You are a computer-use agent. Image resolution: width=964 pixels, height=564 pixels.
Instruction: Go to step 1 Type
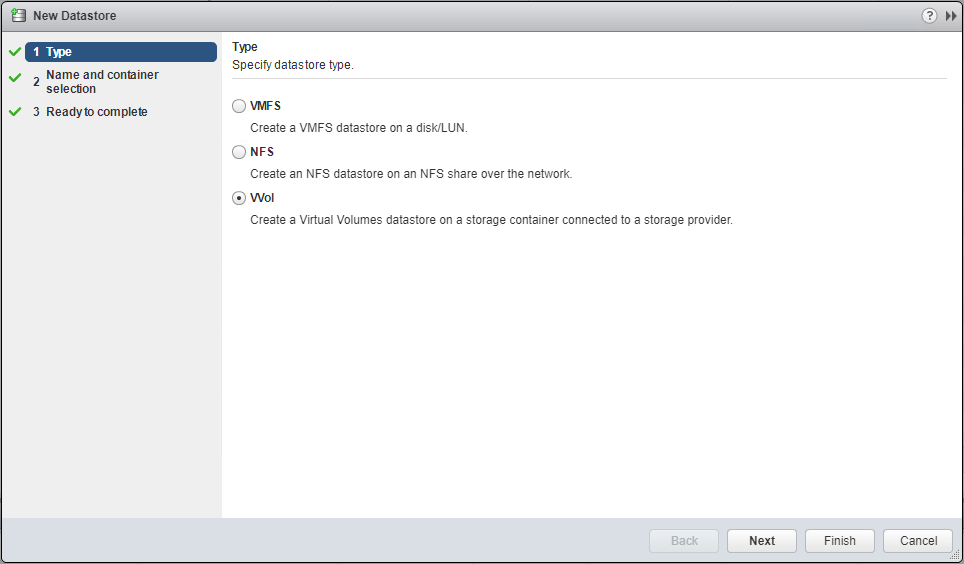point(120,52)
